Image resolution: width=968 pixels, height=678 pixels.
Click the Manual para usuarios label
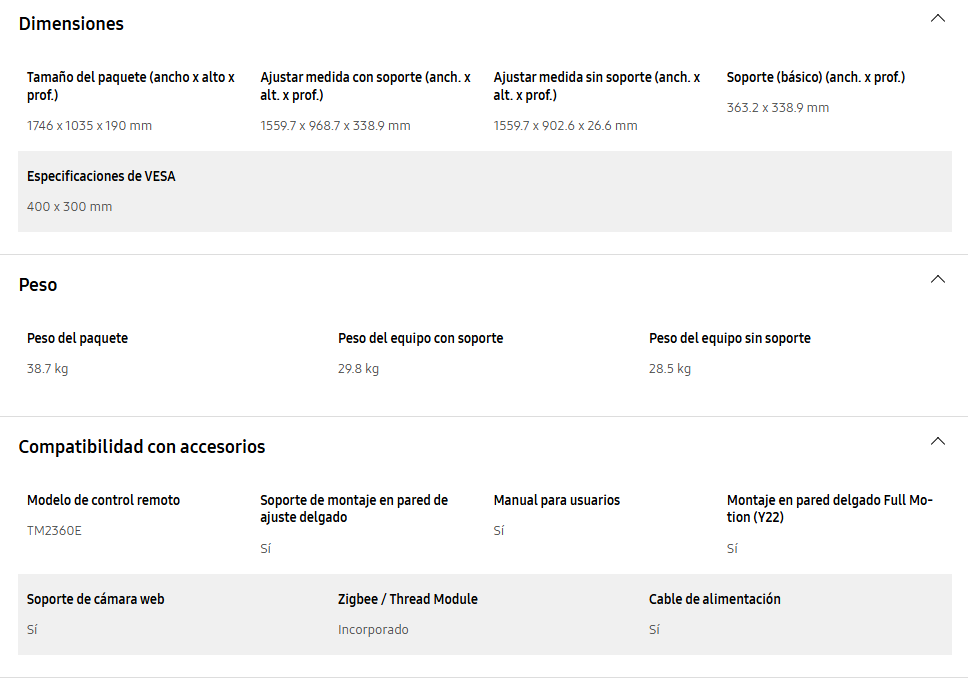(x=556, y=500)
